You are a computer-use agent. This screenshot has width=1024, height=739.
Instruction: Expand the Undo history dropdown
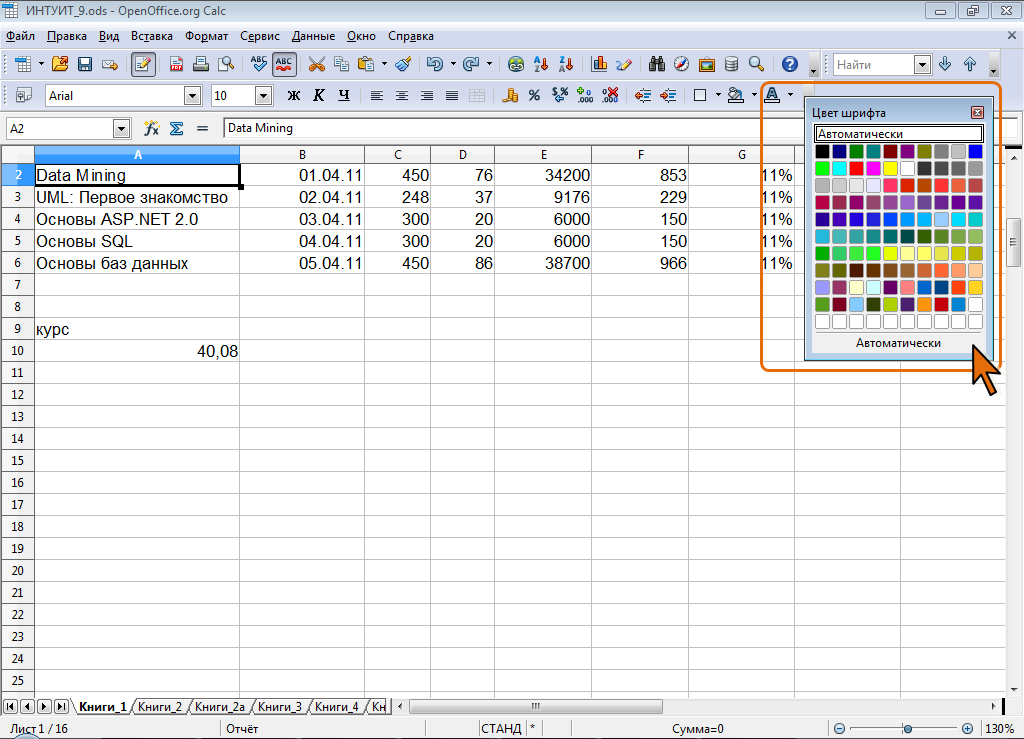(453, 64)
